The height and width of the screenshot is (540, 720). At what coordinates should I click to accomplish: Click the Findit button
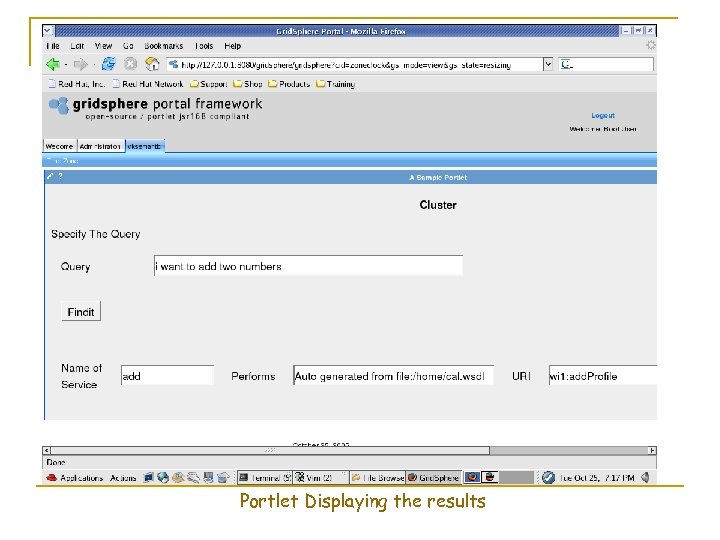pyautogui.click(x=81, y=312)
